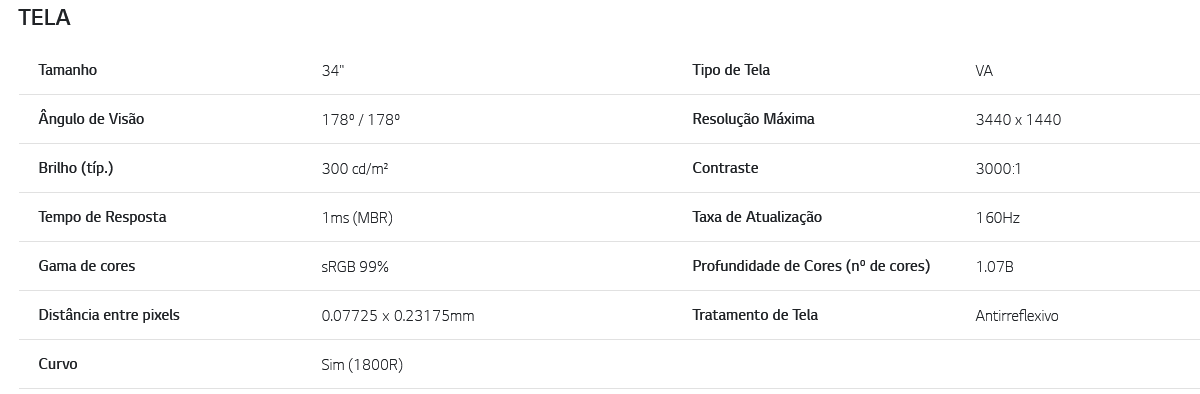Click the 300 cd/m² brightness value
Image resolution: width=1200 pixels, height=394 pixels.
pos(355,168)
